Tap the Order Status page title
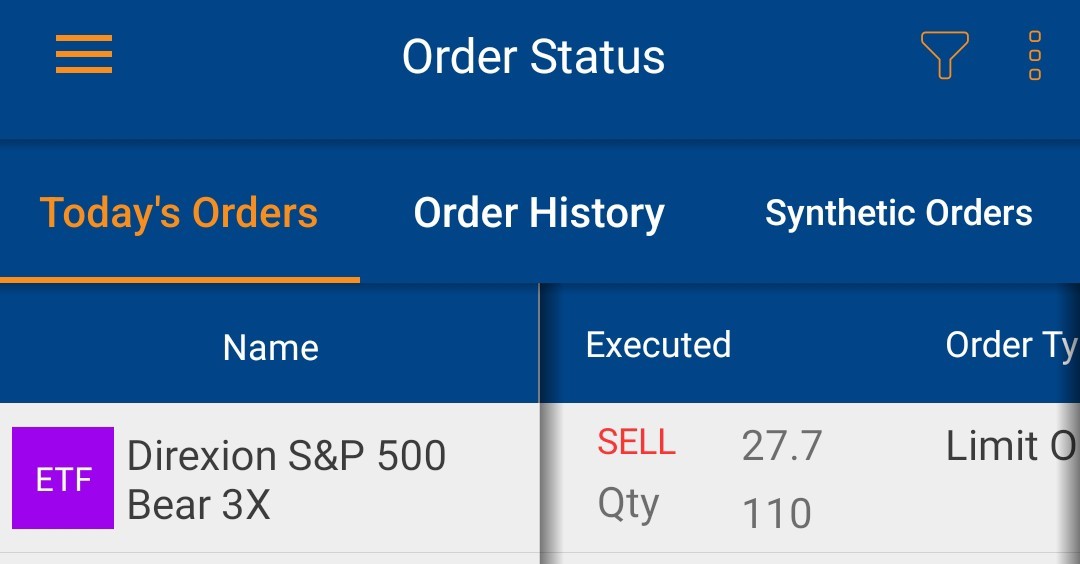Viewport: 1080px width, 564px height. point(533,56)
